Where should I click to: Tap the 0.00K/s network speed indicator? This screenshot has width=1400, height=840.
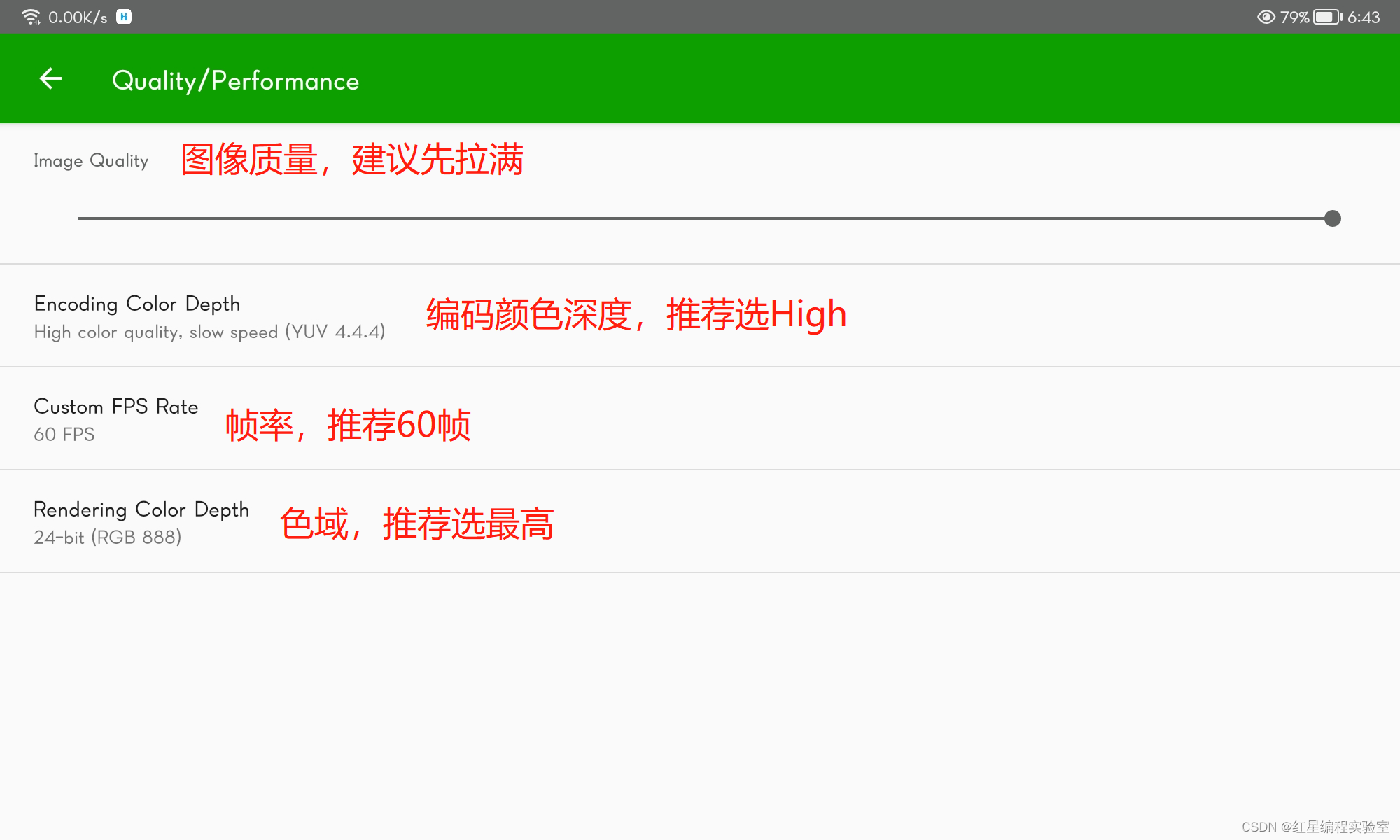tap(78, 17)
